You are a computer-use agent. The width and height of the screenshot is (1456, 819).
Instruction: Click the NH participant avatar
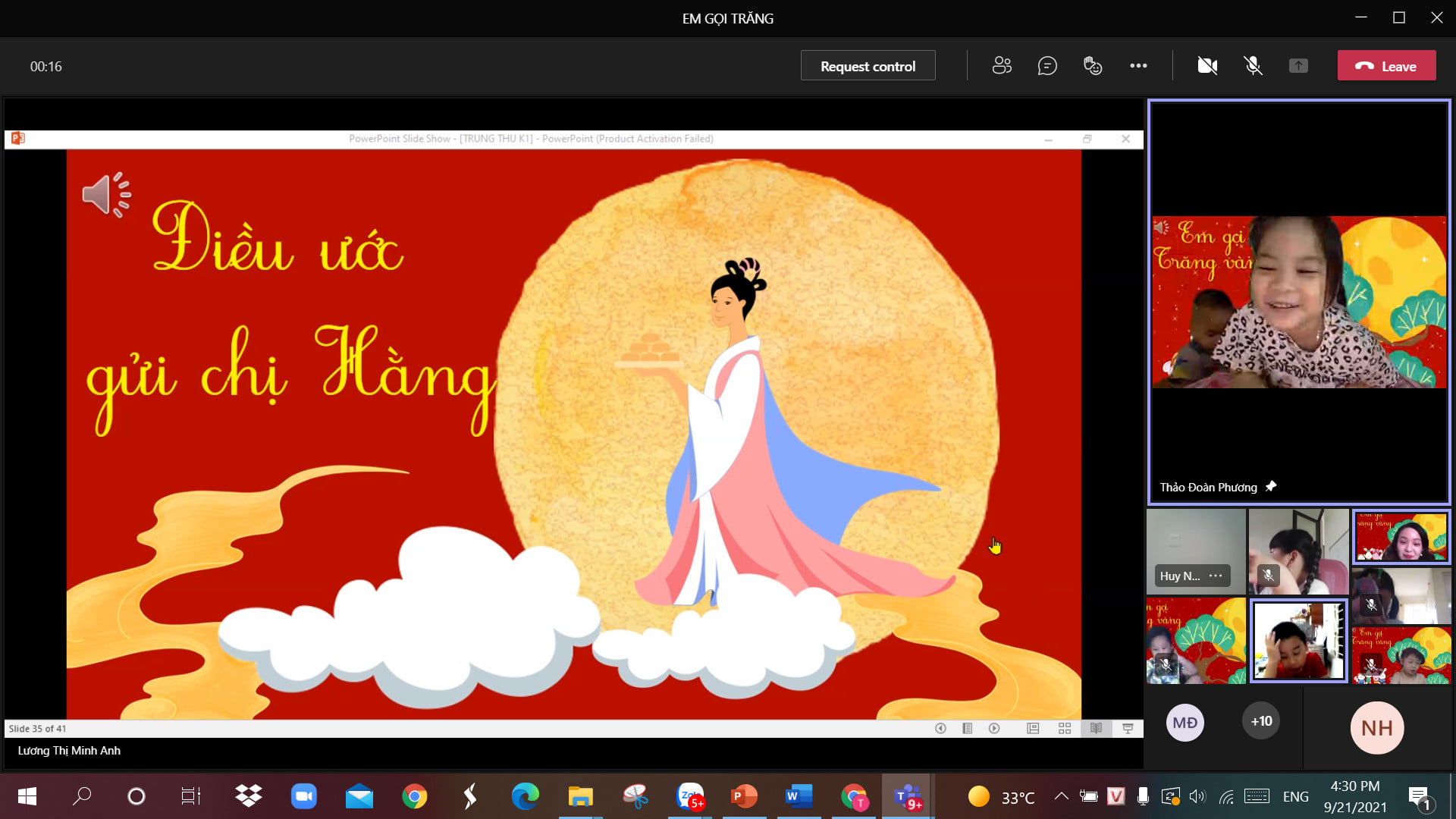[1376, 728]
